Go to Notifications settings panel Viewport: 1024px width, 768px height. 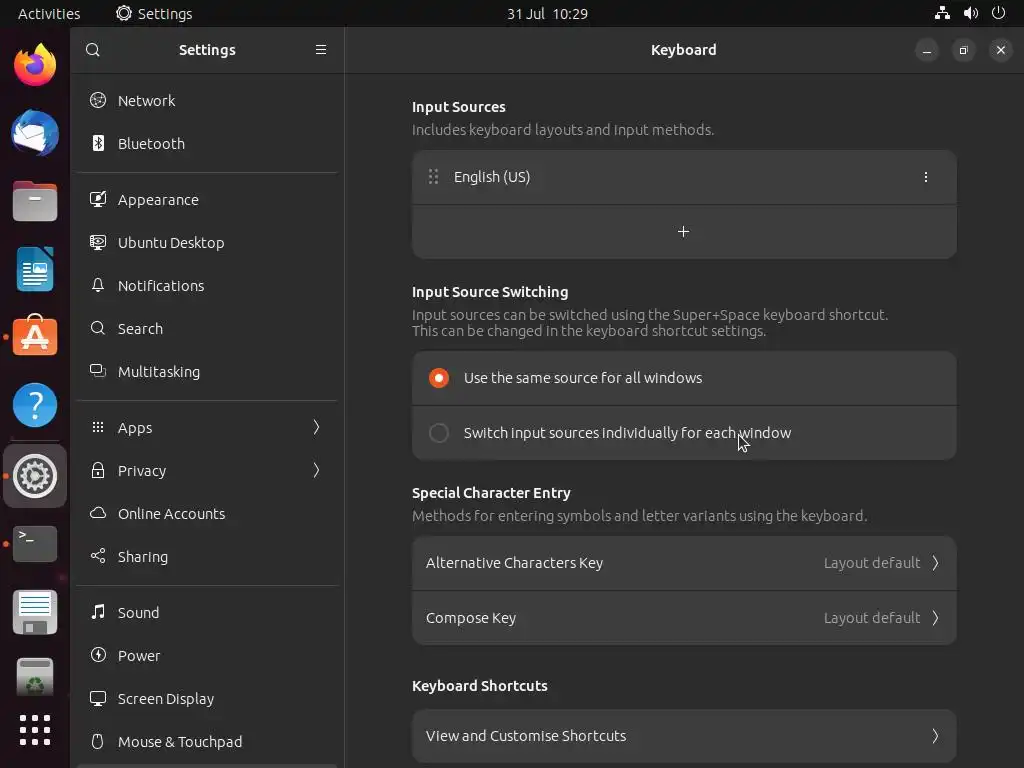pyautogui.click(x=160, y=286)
